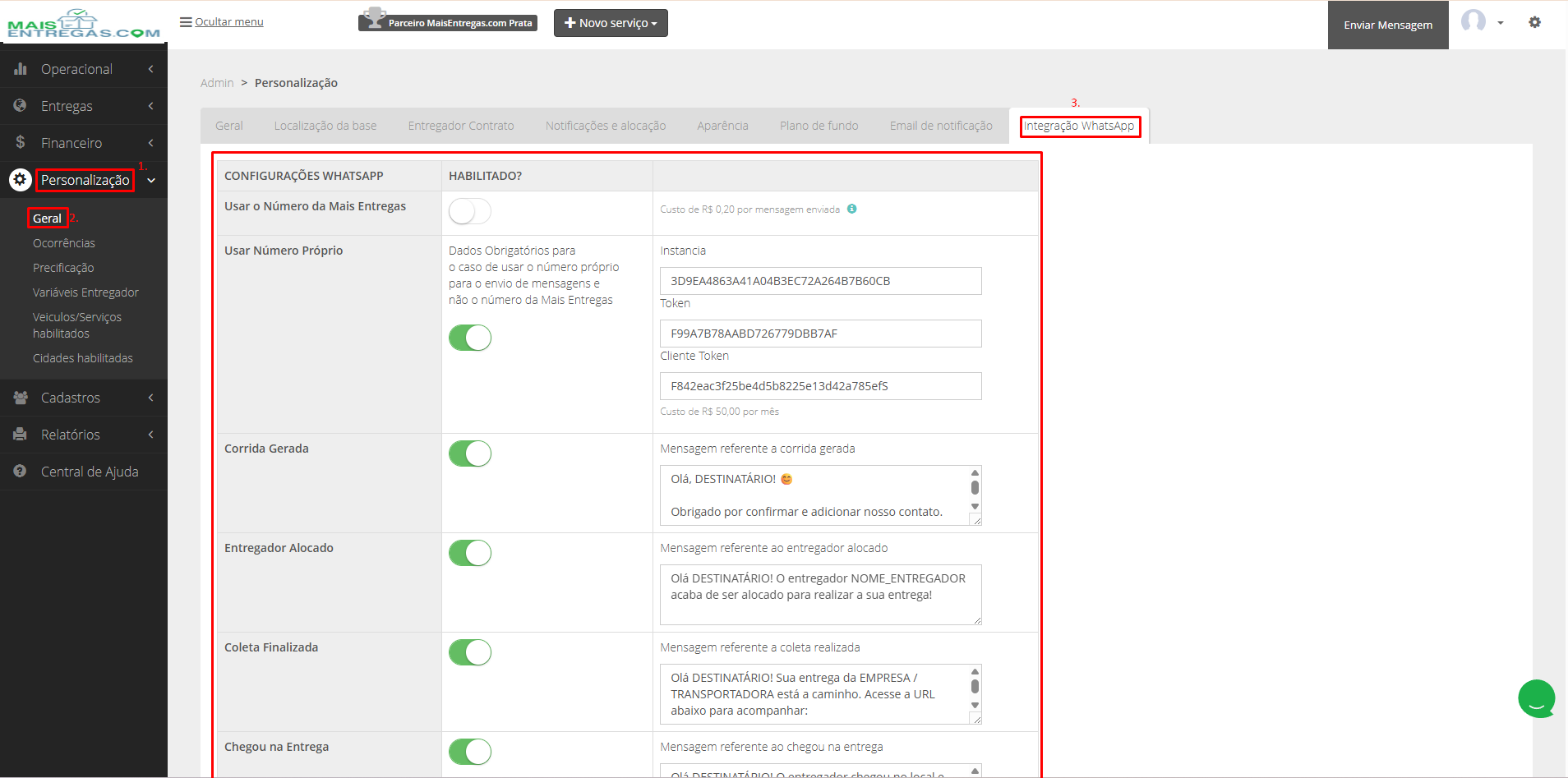The image size is (1568, 778).
Task: Open the Precificação sidebar link
Action: (63, 268)
